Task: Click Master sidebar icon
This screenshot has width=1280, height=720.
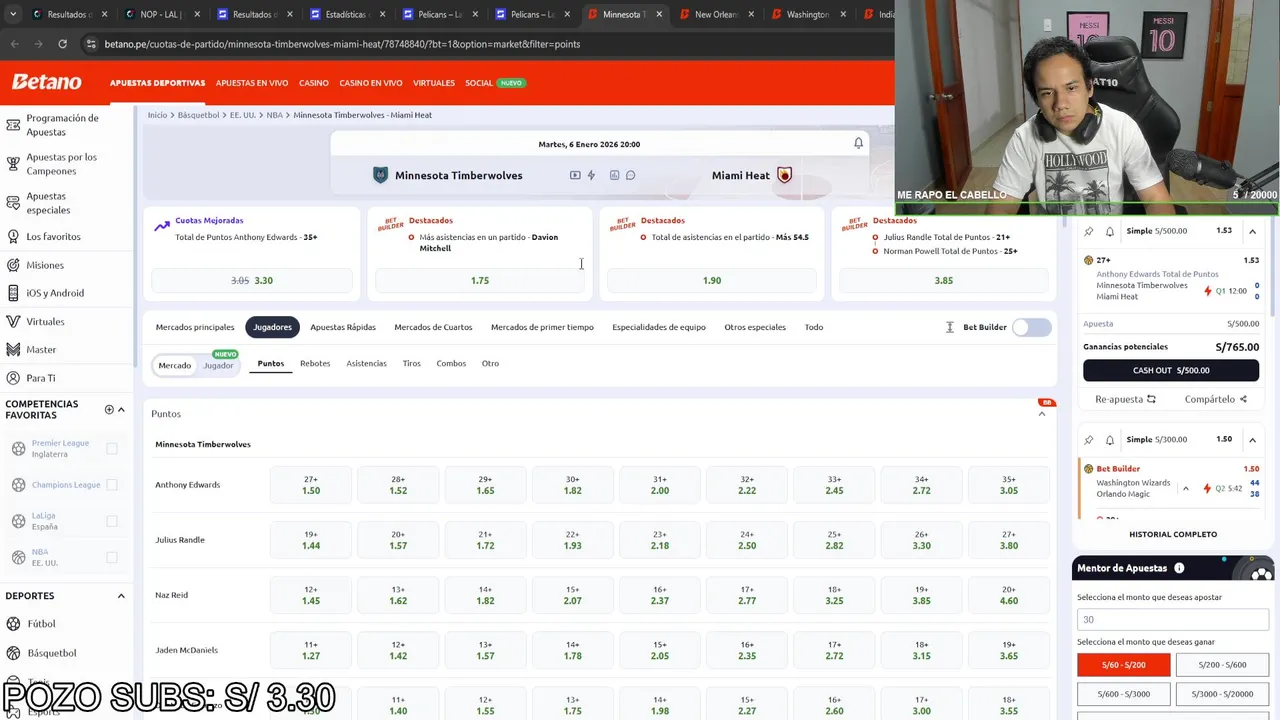Action: 13,350
